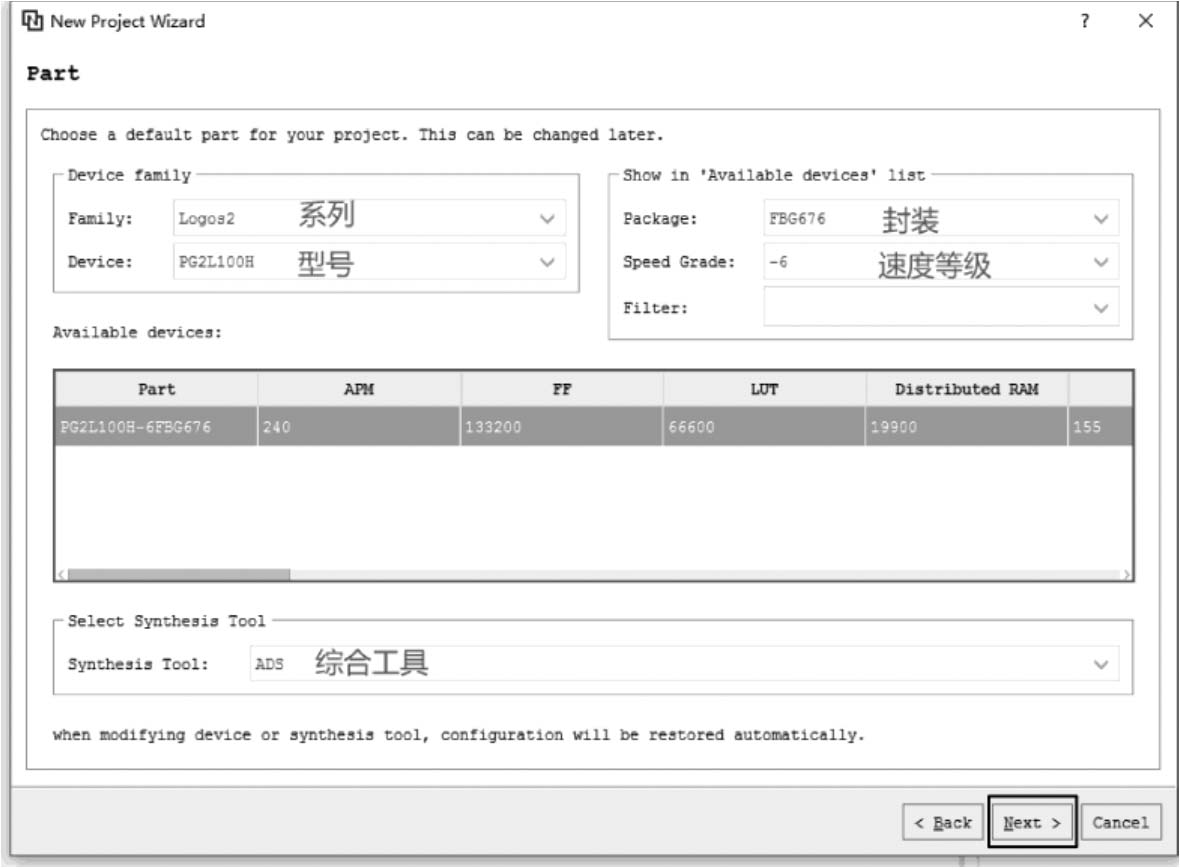
Task: Click the FF column header
Action: pos(562,389)
